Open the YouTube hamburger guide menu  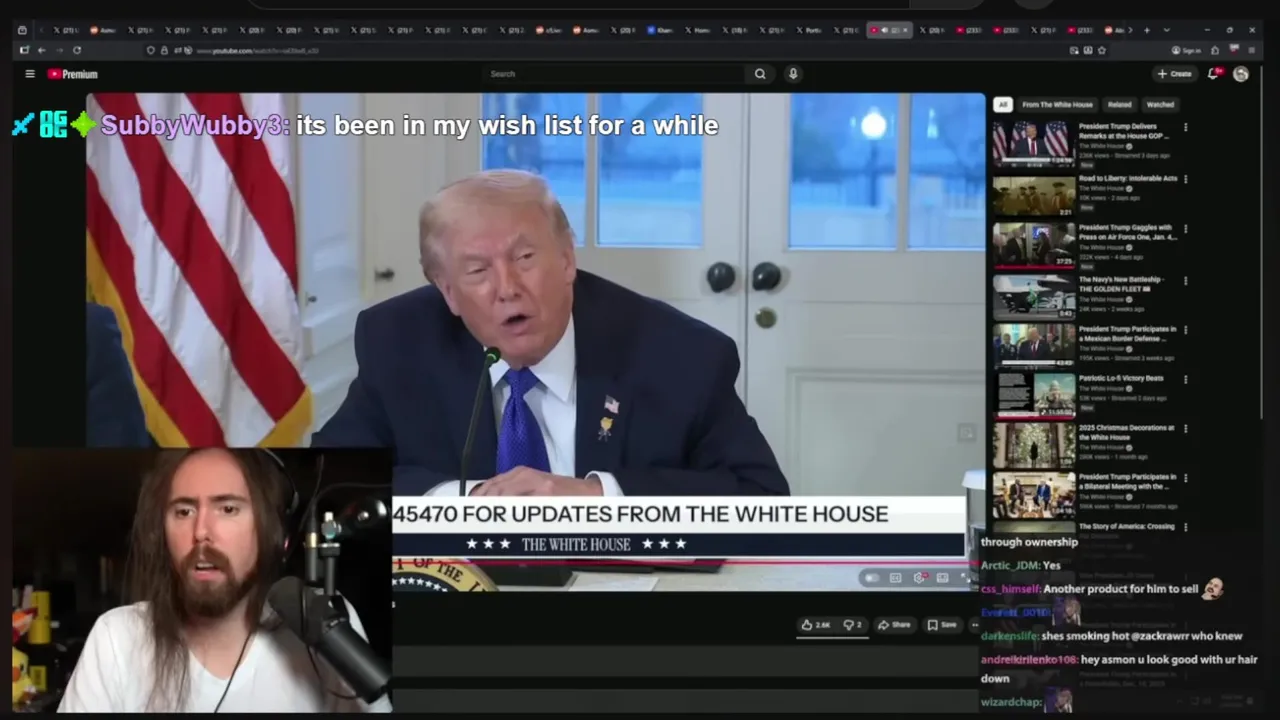click(x=30, y=74)
